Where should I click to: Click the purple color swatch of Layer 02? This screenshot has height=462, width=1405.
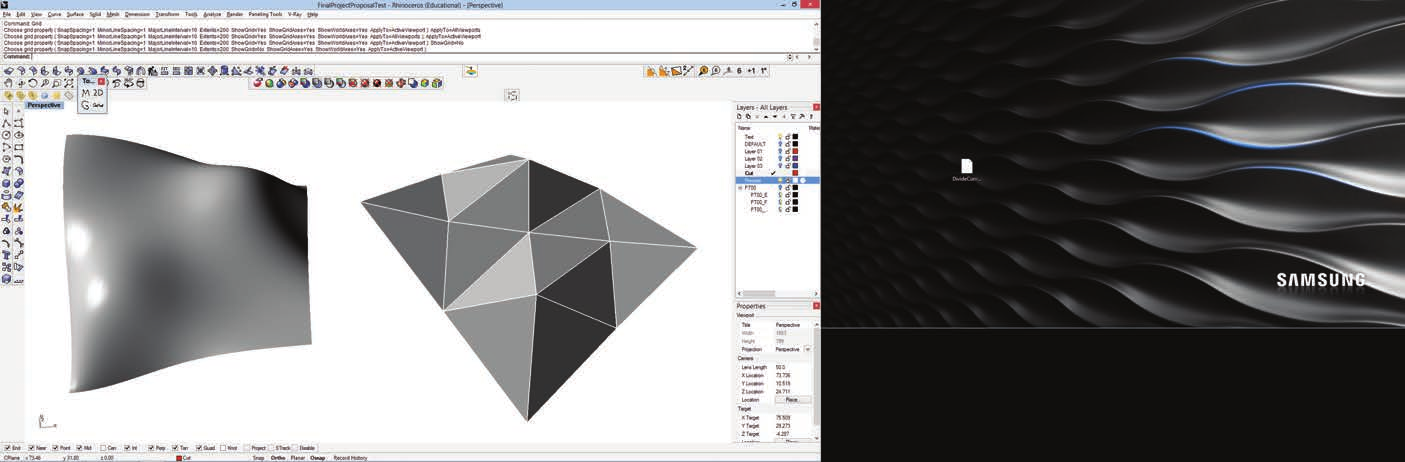tap(795, 158)
